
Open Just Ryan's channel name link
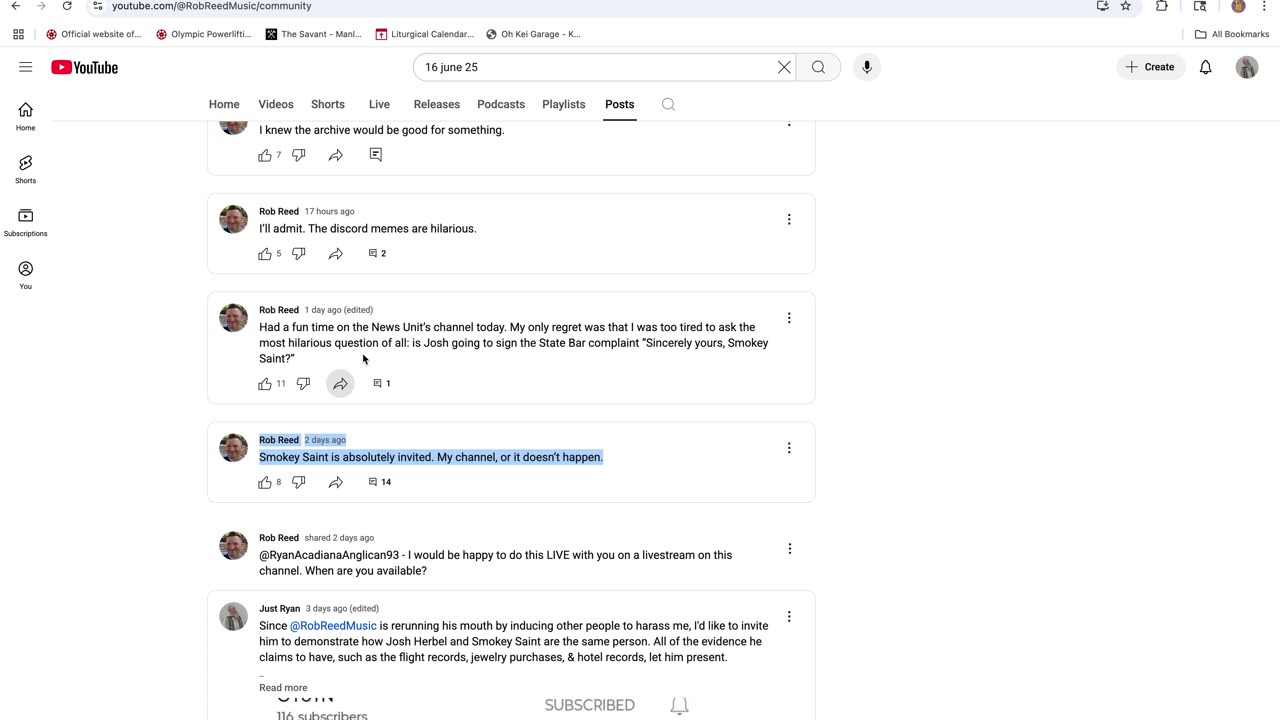(x=279, y=608)
